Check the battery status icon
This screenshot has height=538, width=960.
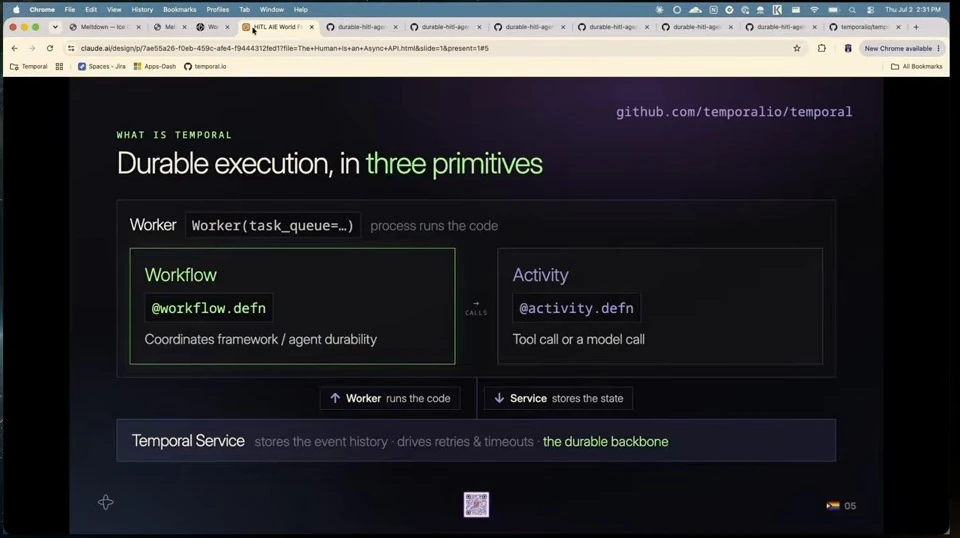(833, 10)
